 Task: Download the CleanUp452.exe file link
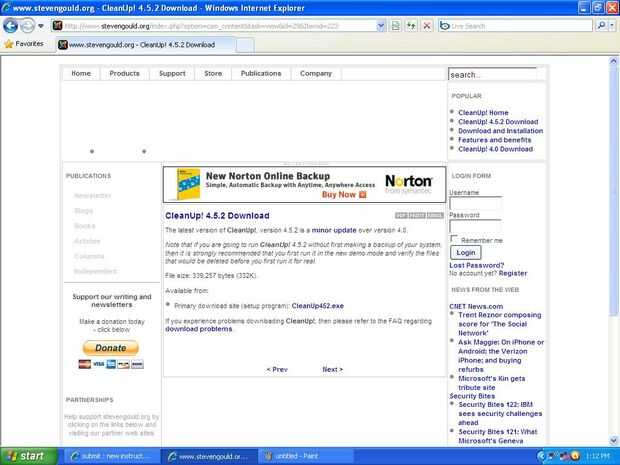pyautogui.click(x=318, y=306)
